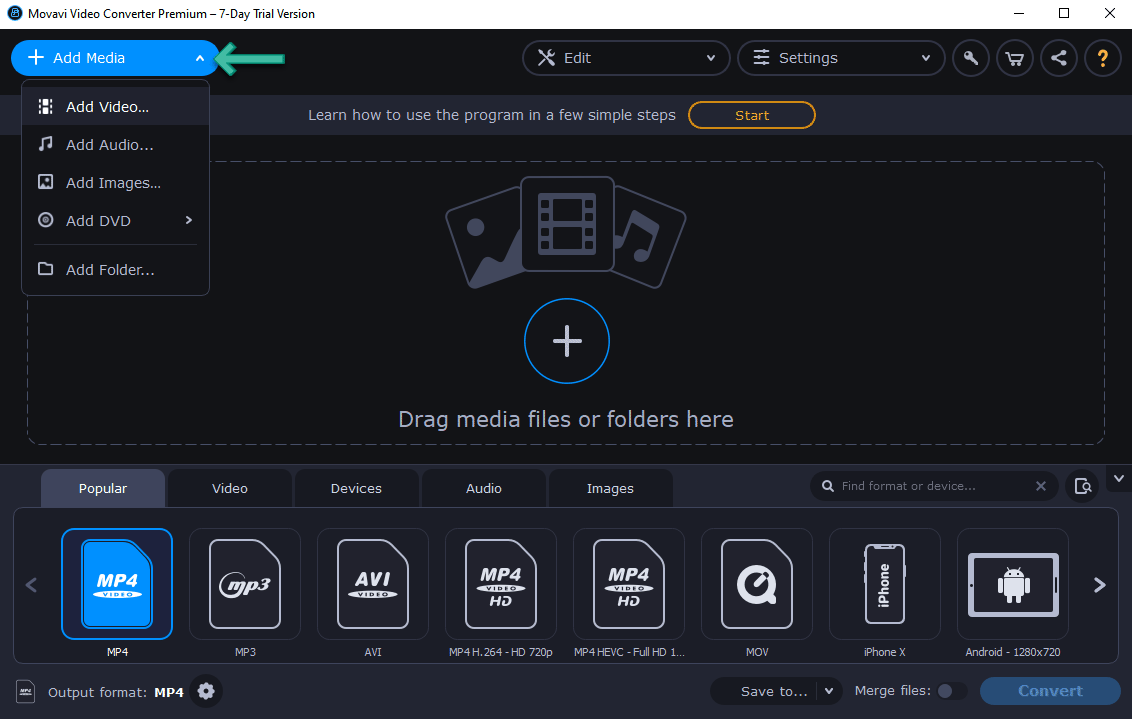Switch to the Popular tab
The width and height of the screenshot is (1132, 719).
coord(103,489)
